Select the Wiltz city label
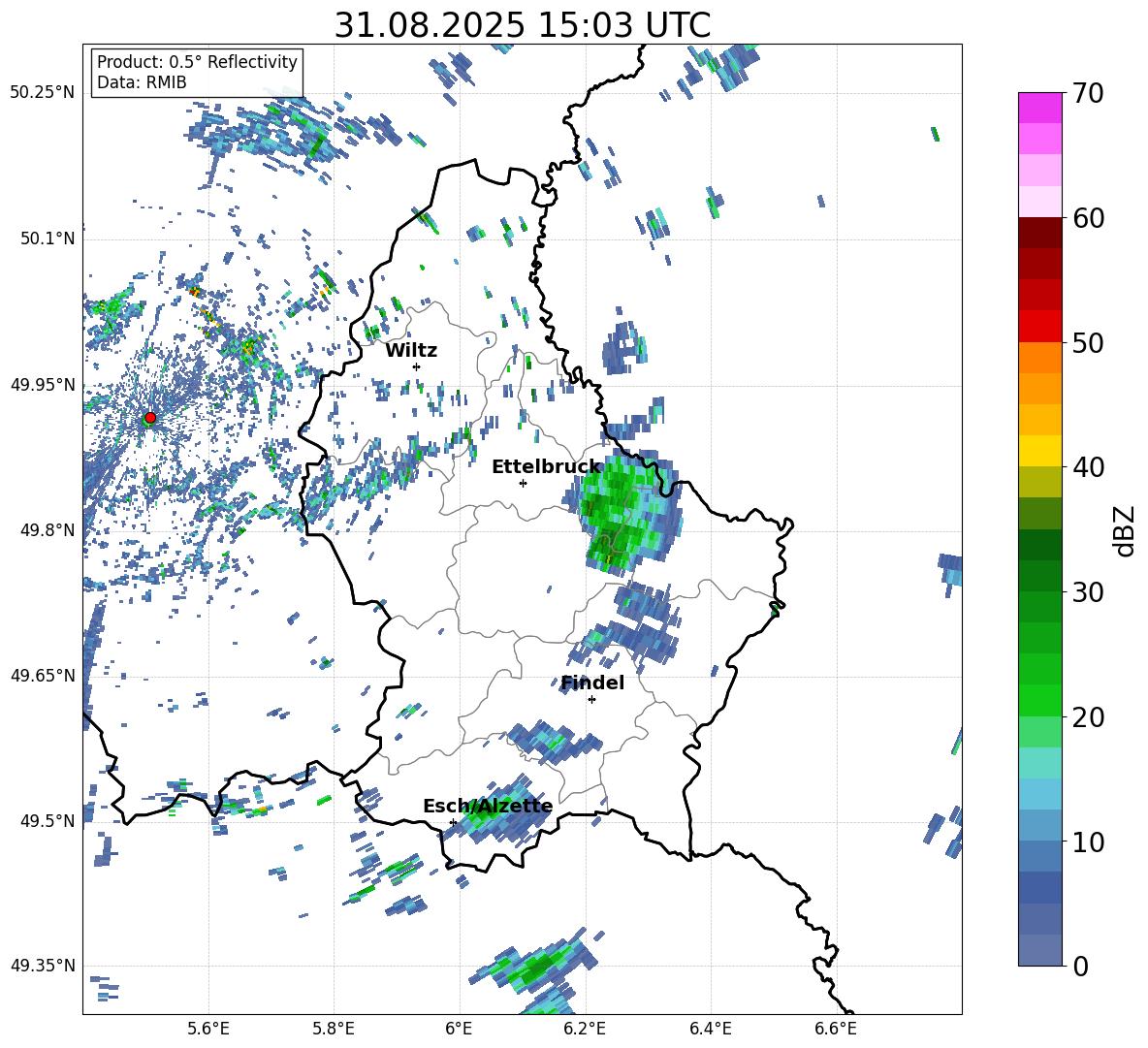The width and height of the screenshot is (1148, 1048). point(411,351)
